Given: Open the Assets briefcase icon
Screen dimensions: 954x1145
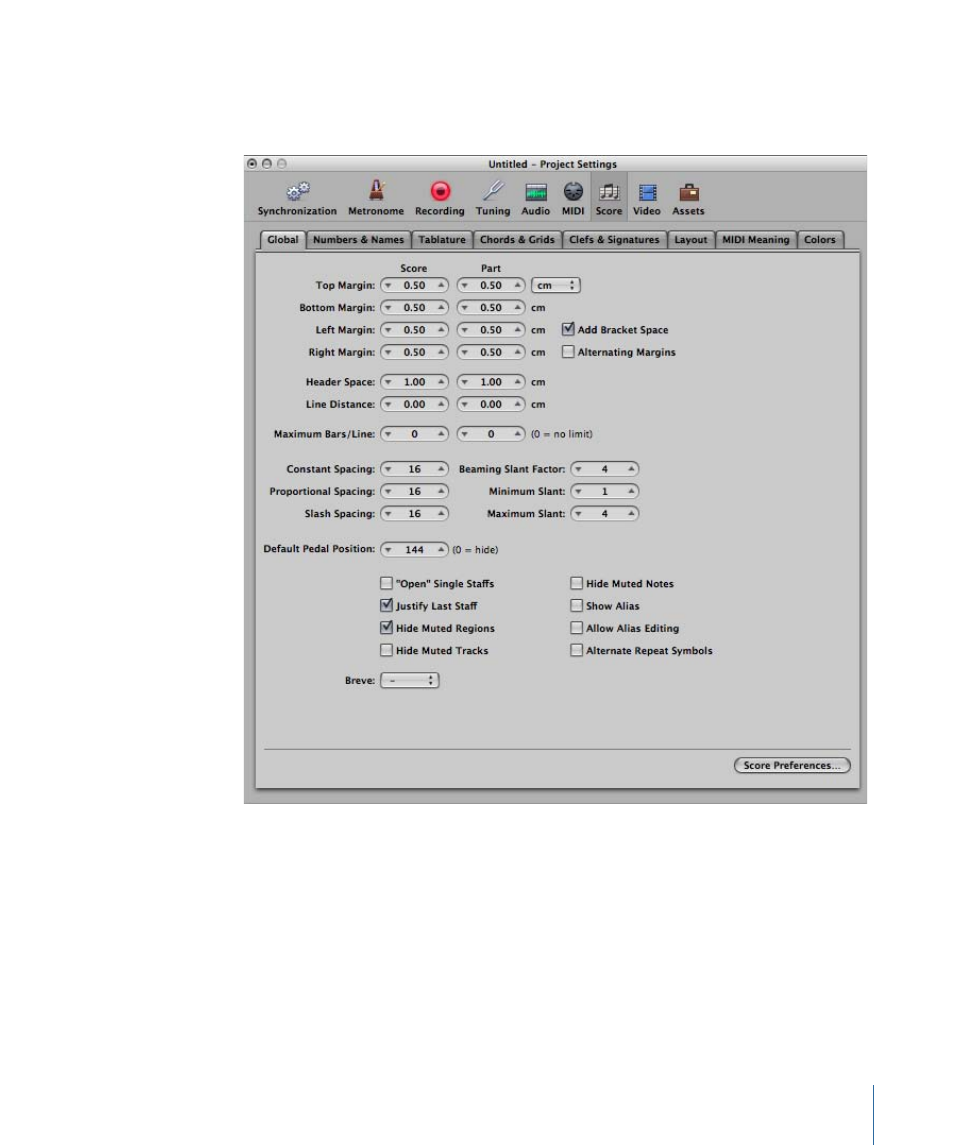Looking at the screenshot, I should (x=689, y=199).
